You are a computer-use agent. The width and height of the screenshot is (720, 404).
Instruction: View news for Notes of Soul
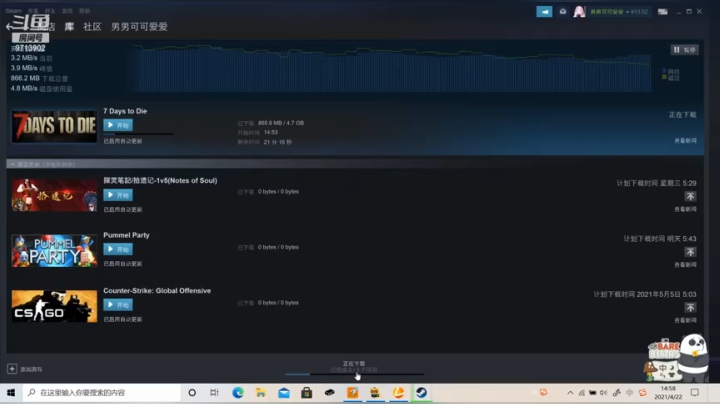click(685, 209)
